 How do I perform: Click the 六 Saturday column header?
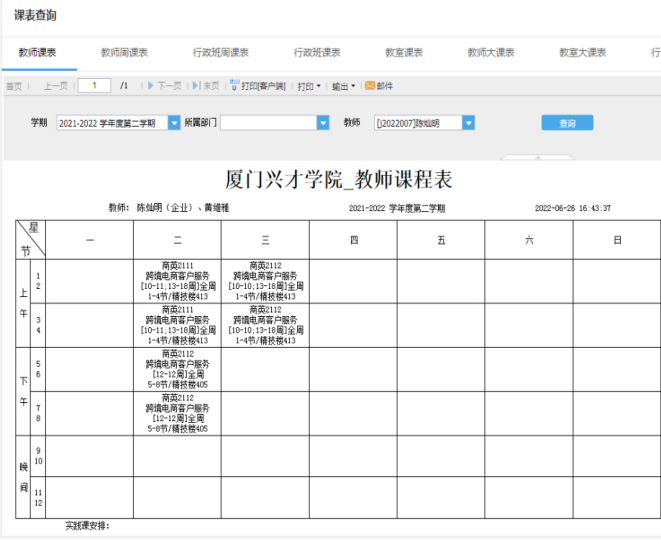click(x=529, y=240)
